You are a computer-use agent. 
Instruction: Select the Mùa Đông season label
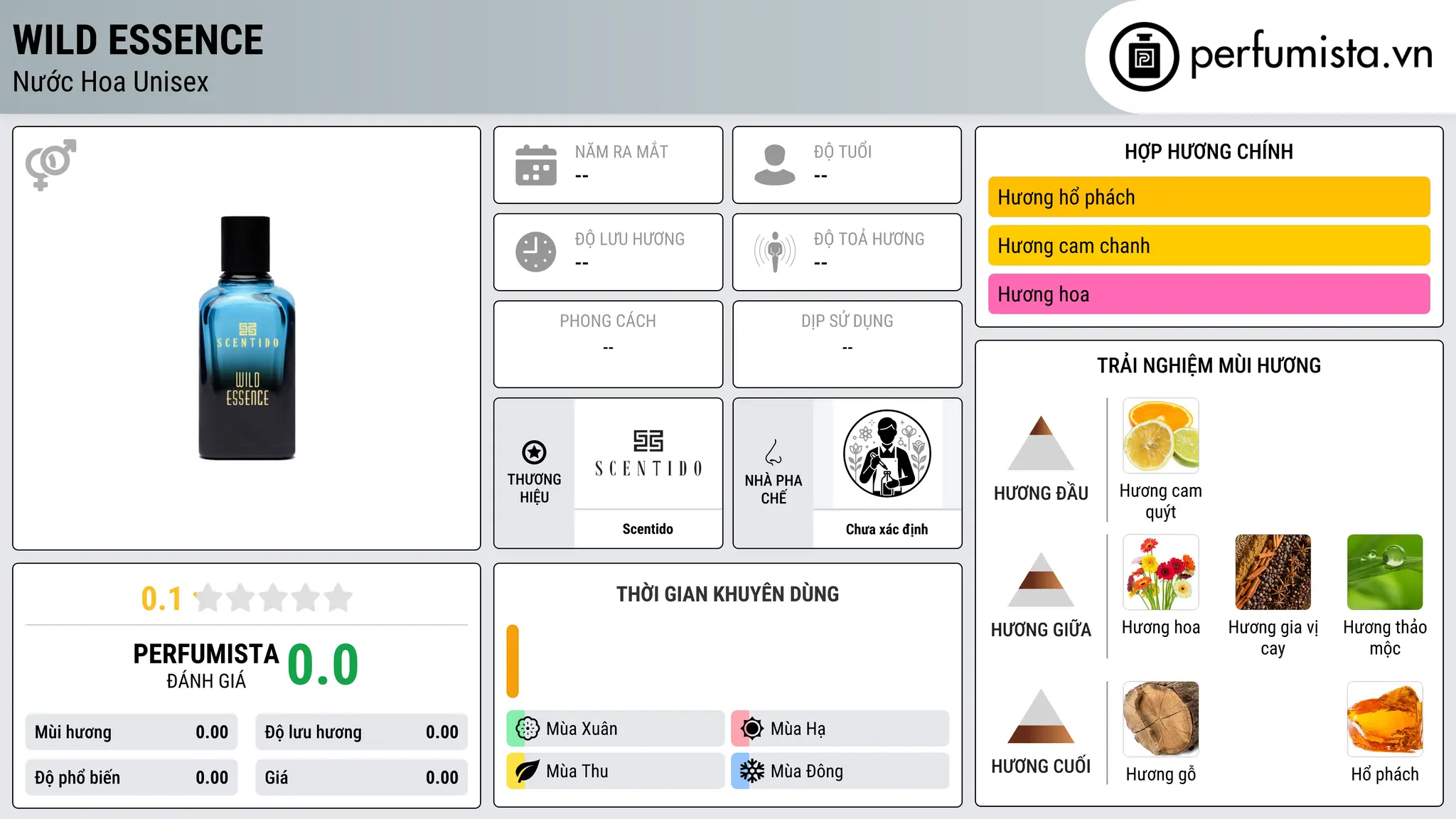807,771
